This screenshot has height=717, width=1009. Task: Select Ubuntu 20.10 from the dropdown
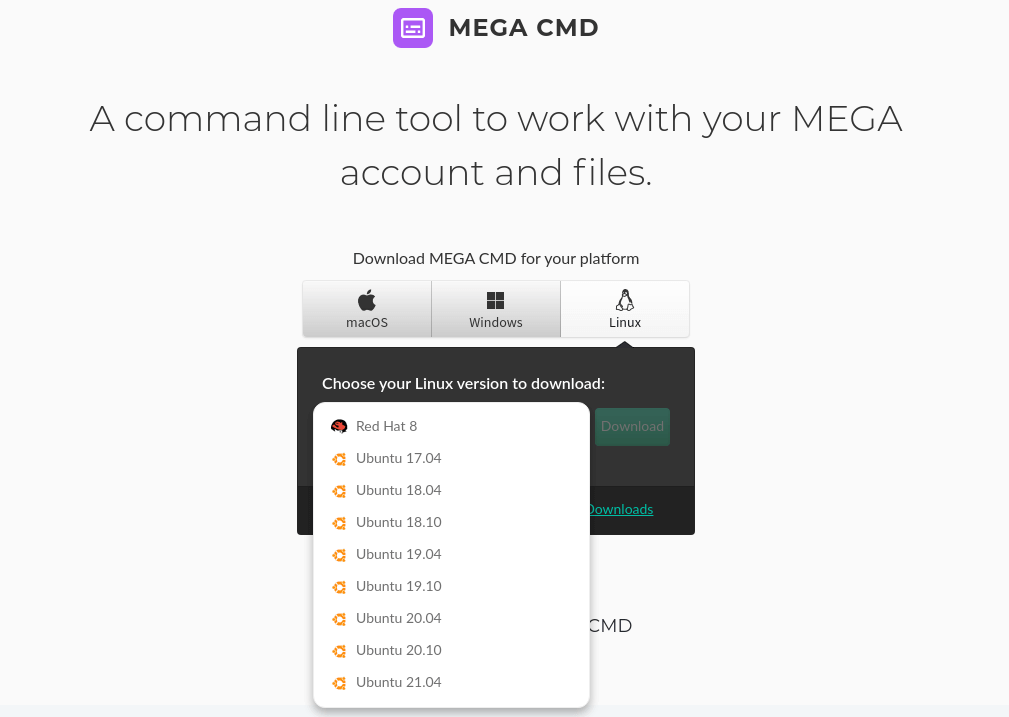(399, 650)
